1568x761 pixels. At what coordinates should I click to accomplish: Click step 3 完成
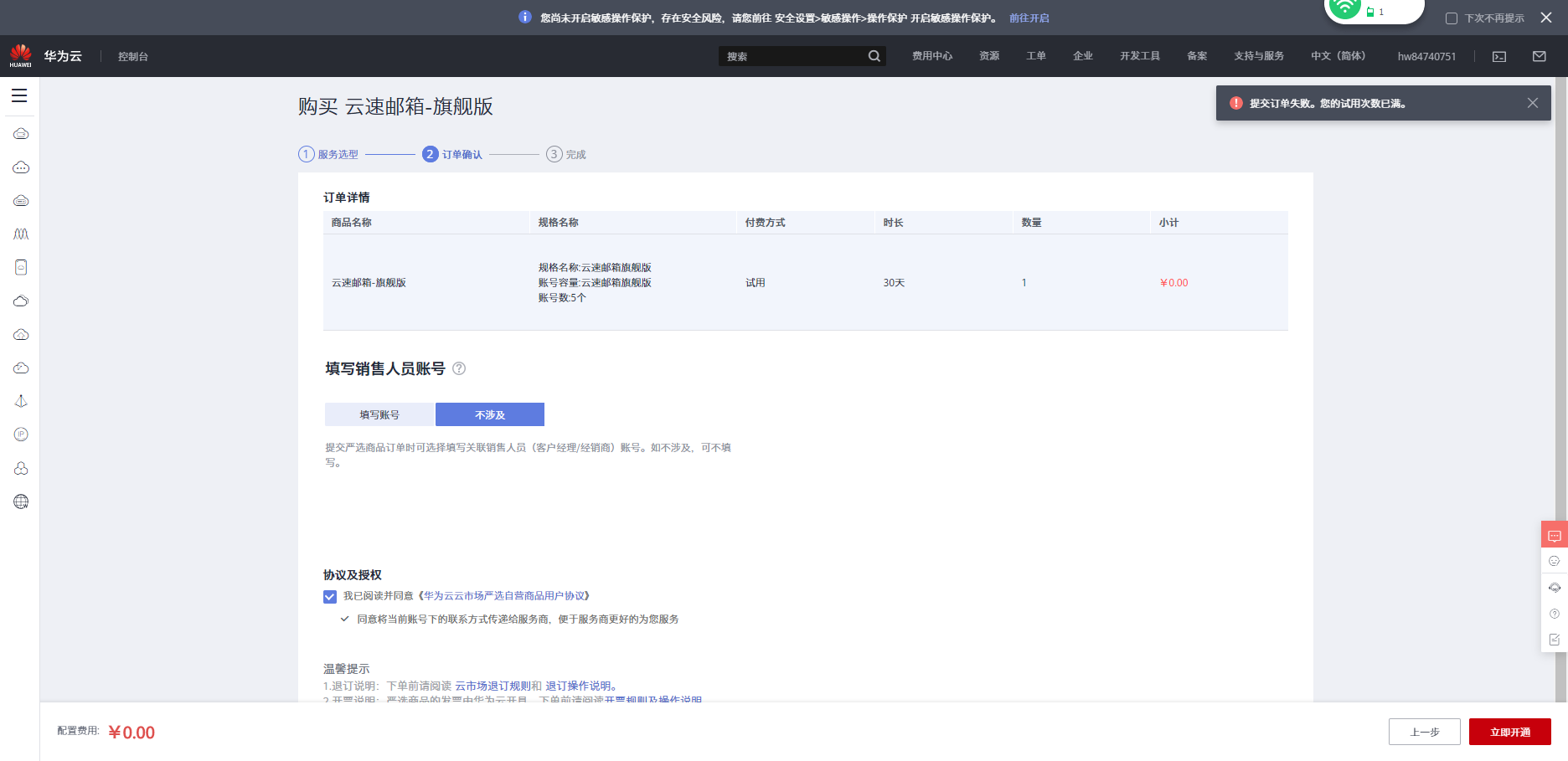[566, 154]
